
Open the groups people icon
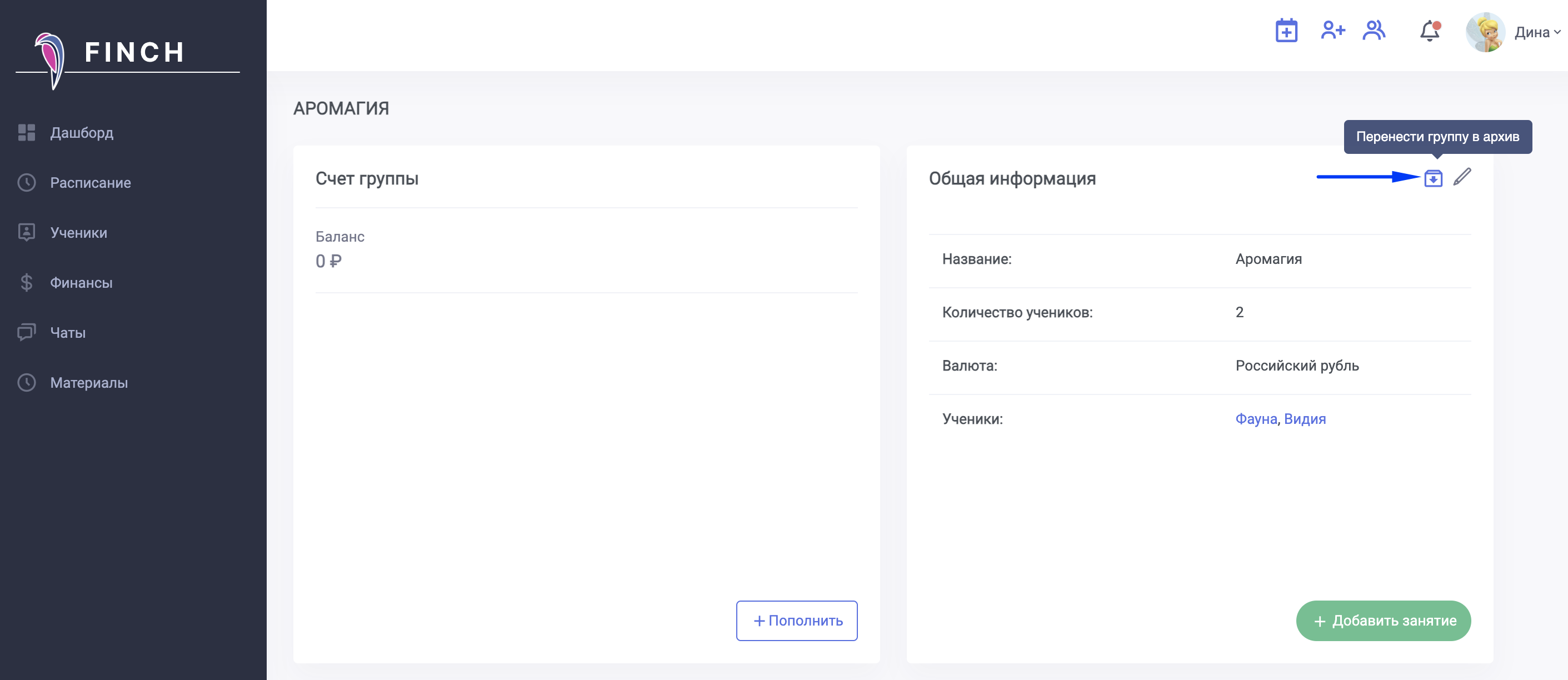coord(1374,31)
